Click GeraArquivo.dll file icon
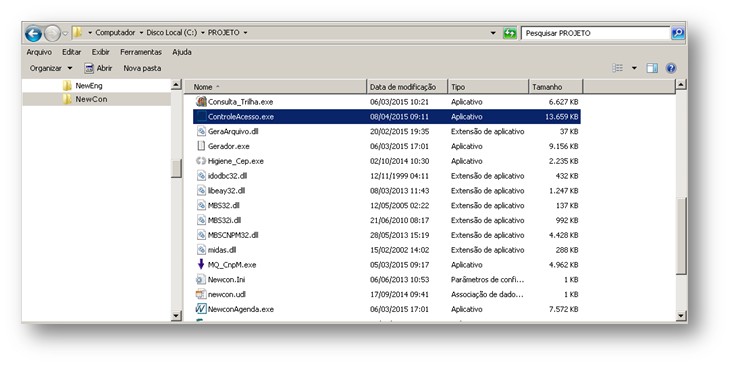The width and height of the screenshot is (730, 366). click(x=201, y=131)
